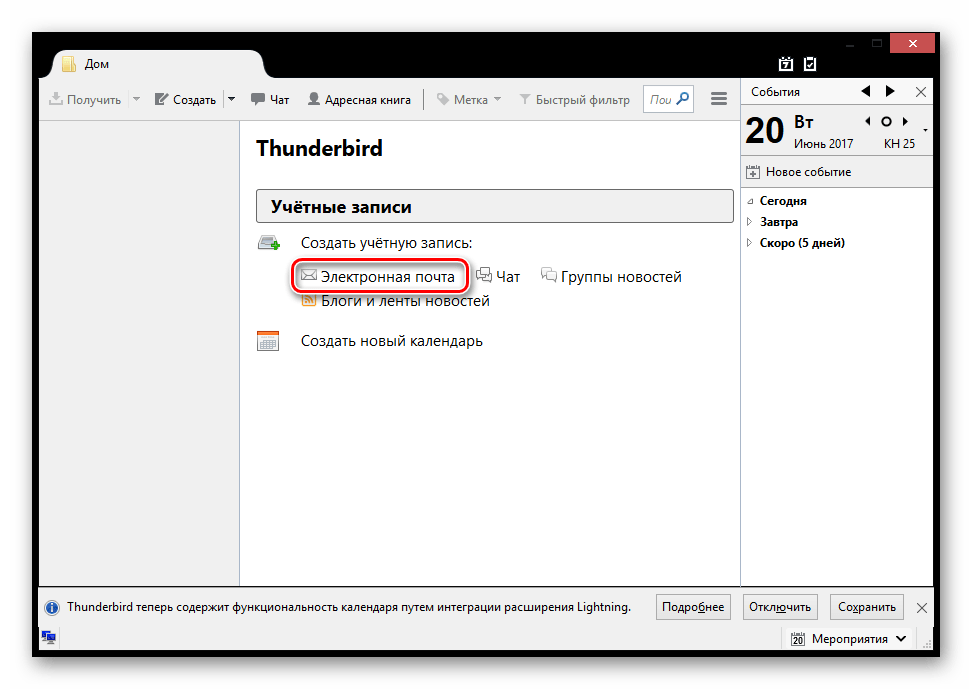Click the КН 25 week label
This screenshot has width=972, height=689.
coord(899,144)
